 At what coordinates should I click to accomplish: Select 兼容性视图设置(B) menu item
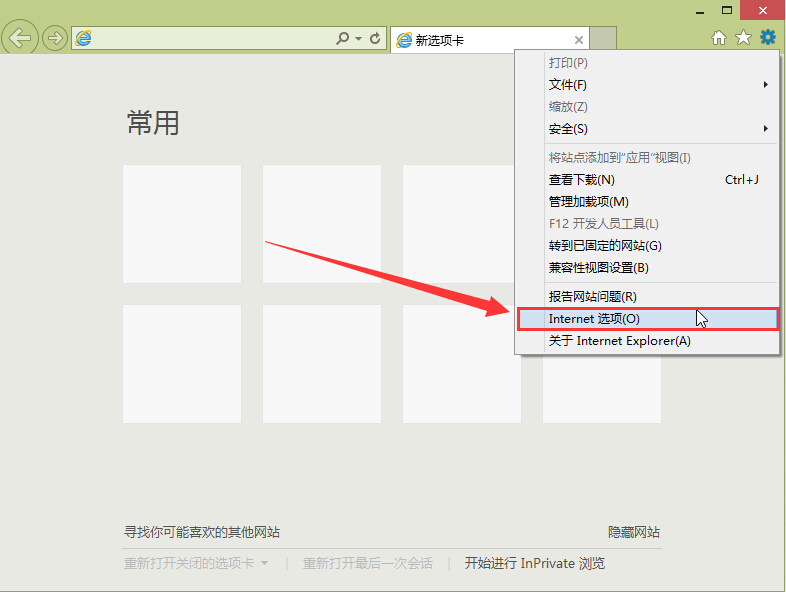(598, 268)
